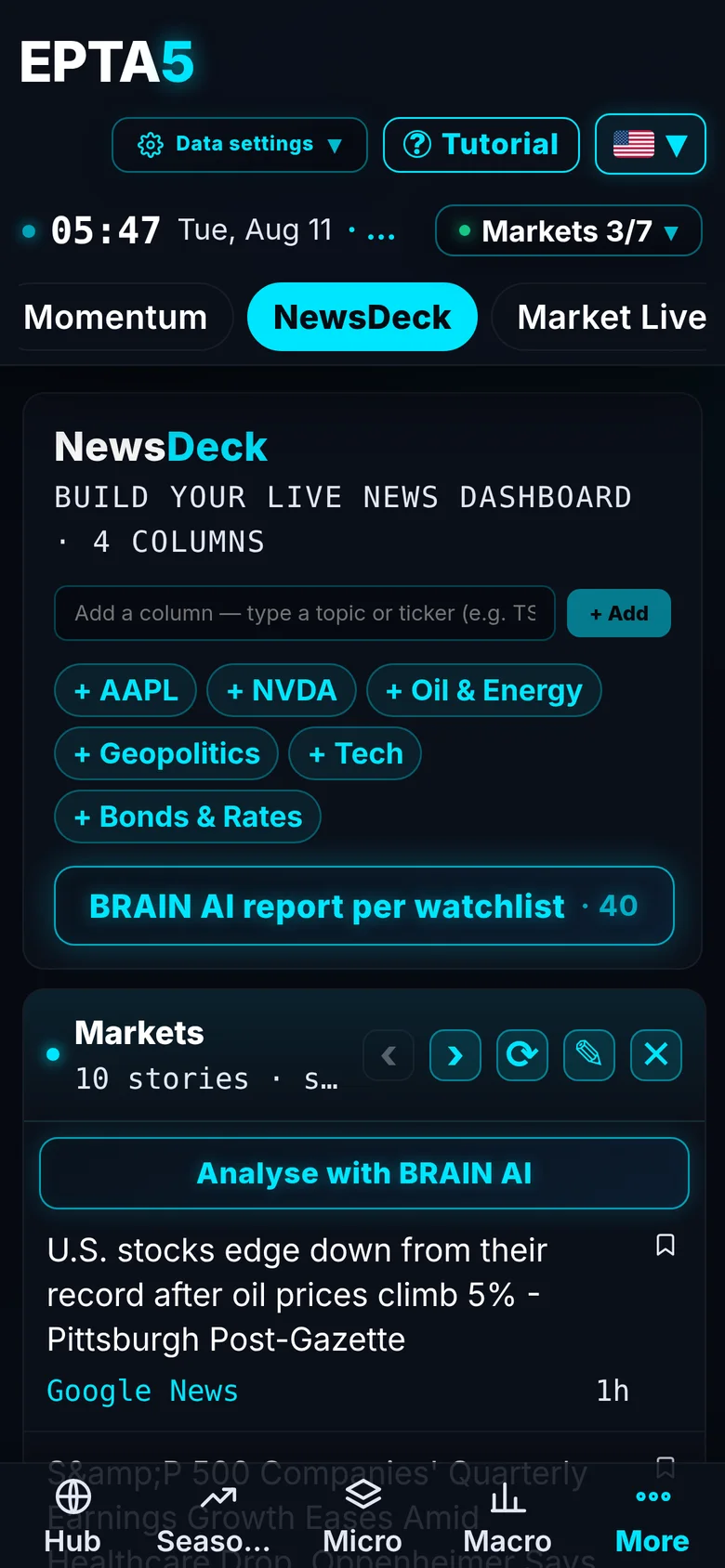Image resolution: width=725 pixels, height=1568 pixels.
Task: Open the US flag language selector
Action: (651, 144)
